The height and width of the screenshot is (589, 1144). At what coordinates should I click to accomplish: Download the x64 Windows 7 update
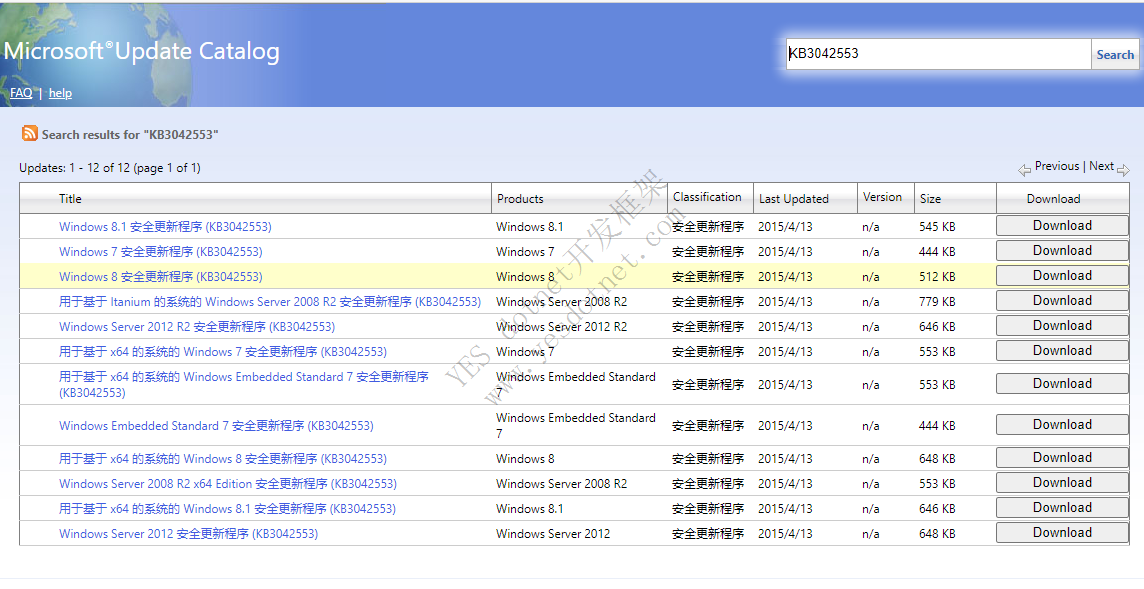coord(1062,351)
